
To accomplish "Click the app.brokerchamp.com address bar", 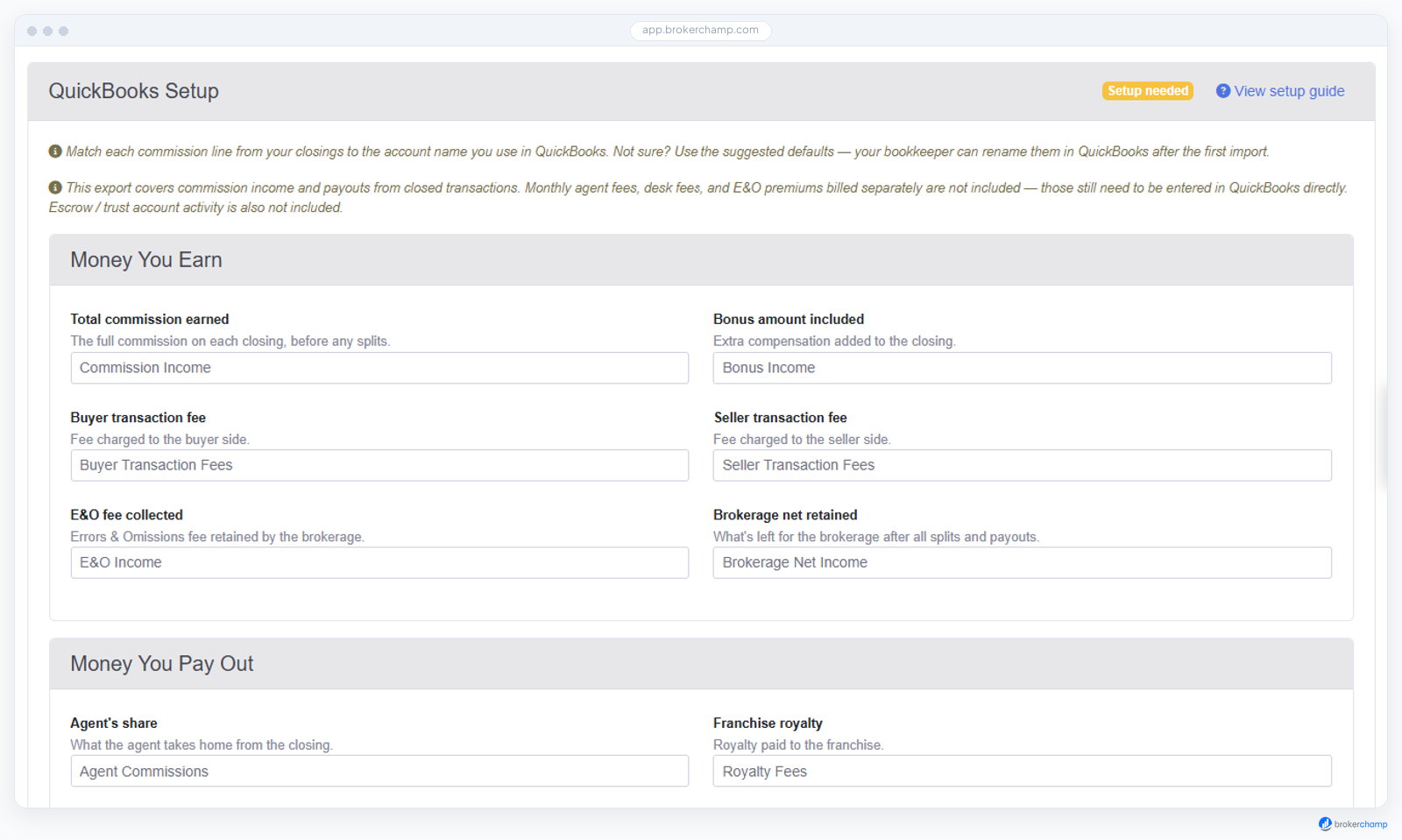I will (x=701, y=31).
